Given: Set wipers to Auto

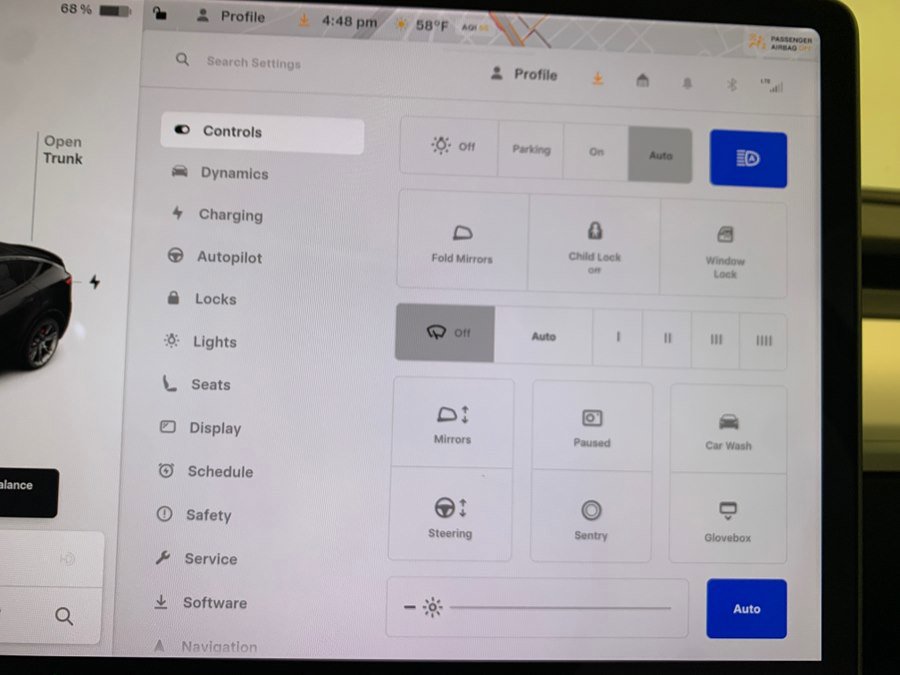Looking at the screenshot, I should coord(544,336).
